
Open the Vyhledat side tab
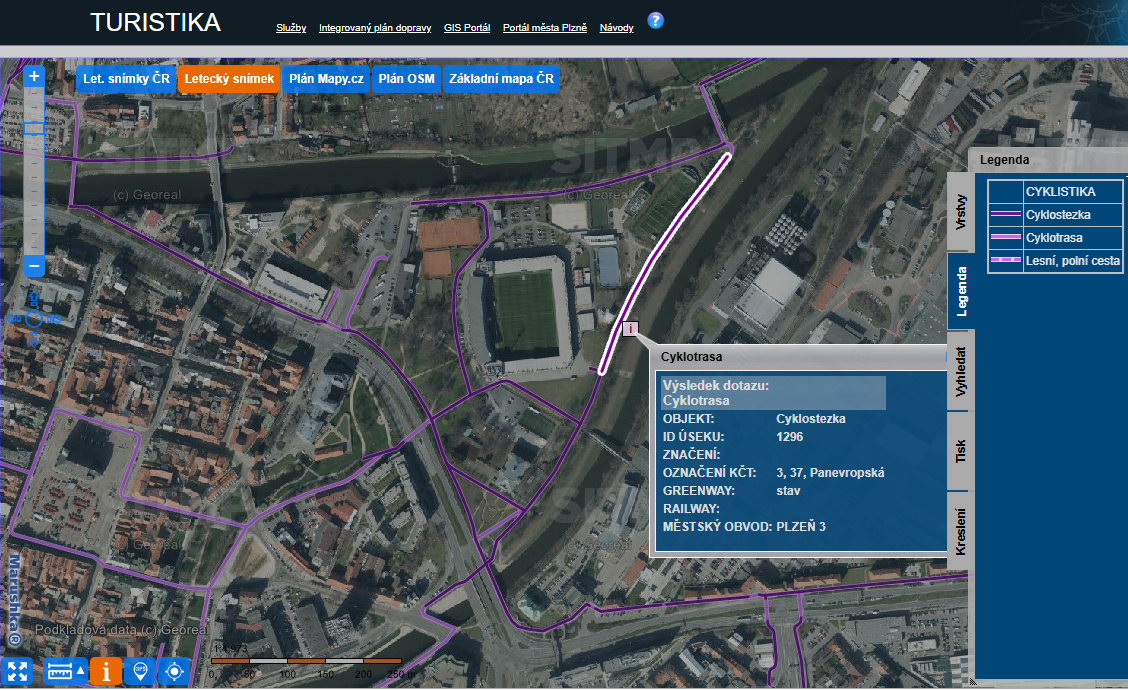[x=961, y=372]
